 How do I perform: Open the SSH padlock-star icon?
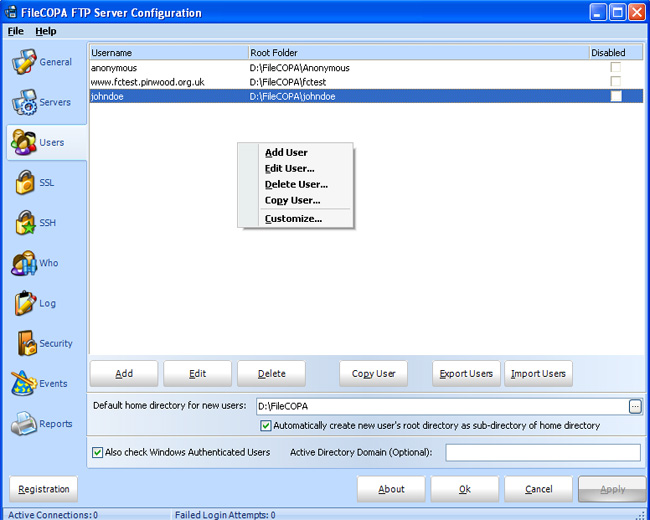coord(25,223)
